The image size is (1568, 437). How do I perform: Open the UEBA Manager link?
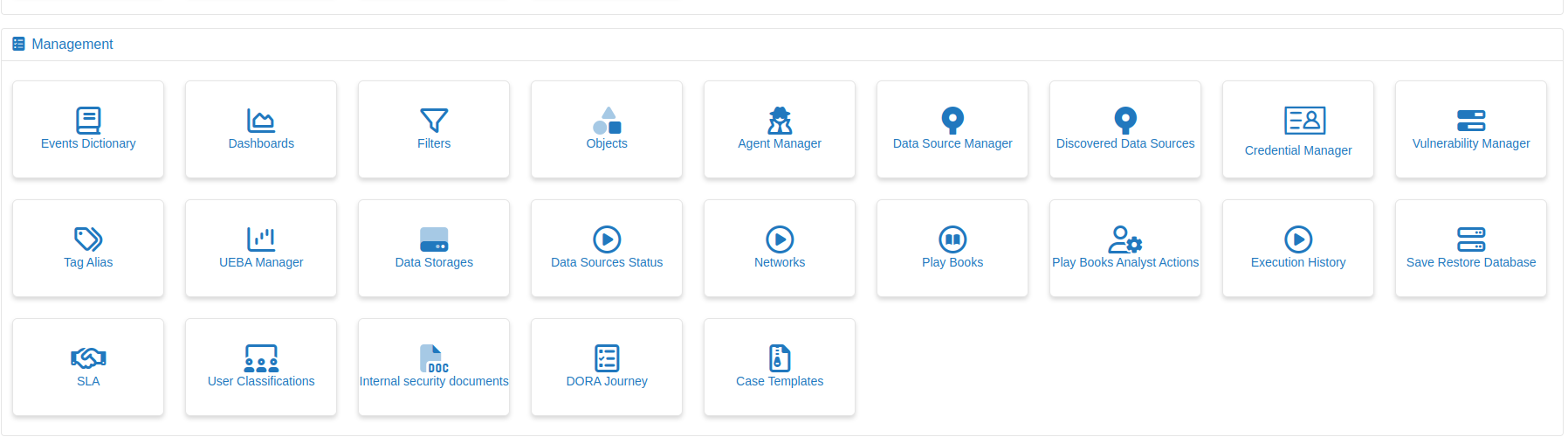point(261,249)
